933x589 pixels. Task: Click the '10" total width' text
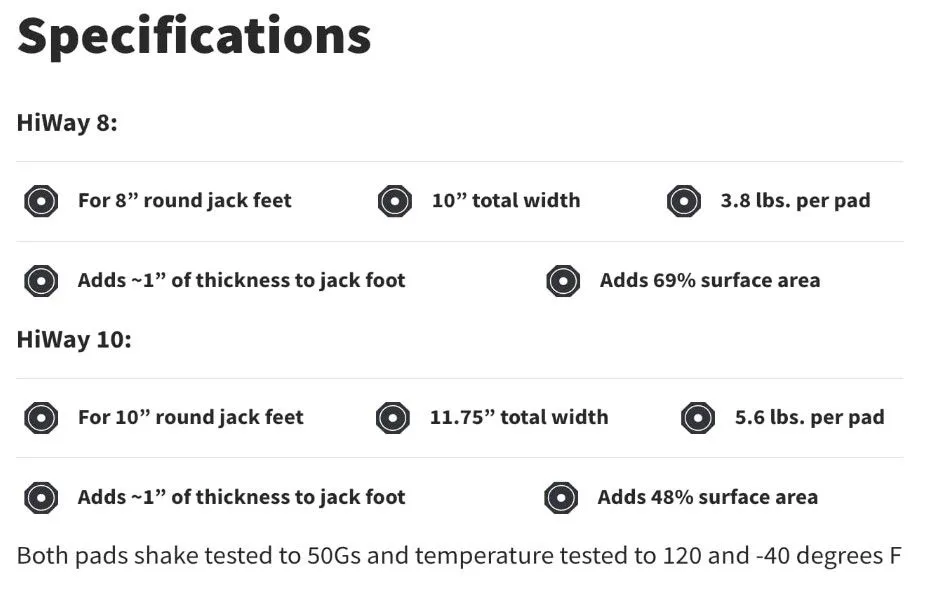(x=506, y=200)
